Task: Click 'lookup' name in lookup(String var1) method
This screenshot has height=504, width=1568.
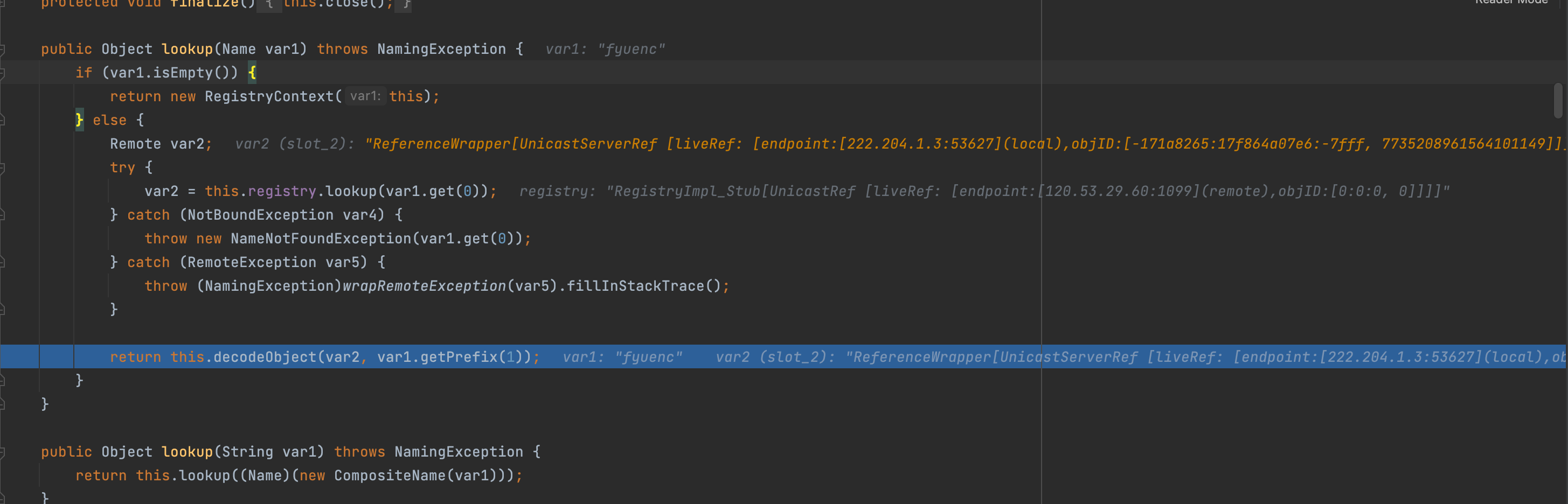Action: tap(187, 452)
